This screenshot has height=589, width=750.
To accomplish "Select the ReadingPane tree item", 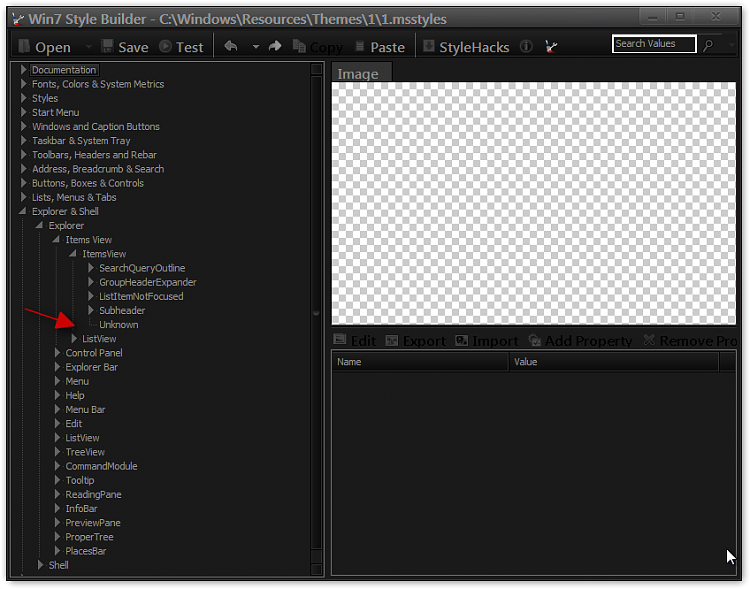I will (x=93, y=494).
